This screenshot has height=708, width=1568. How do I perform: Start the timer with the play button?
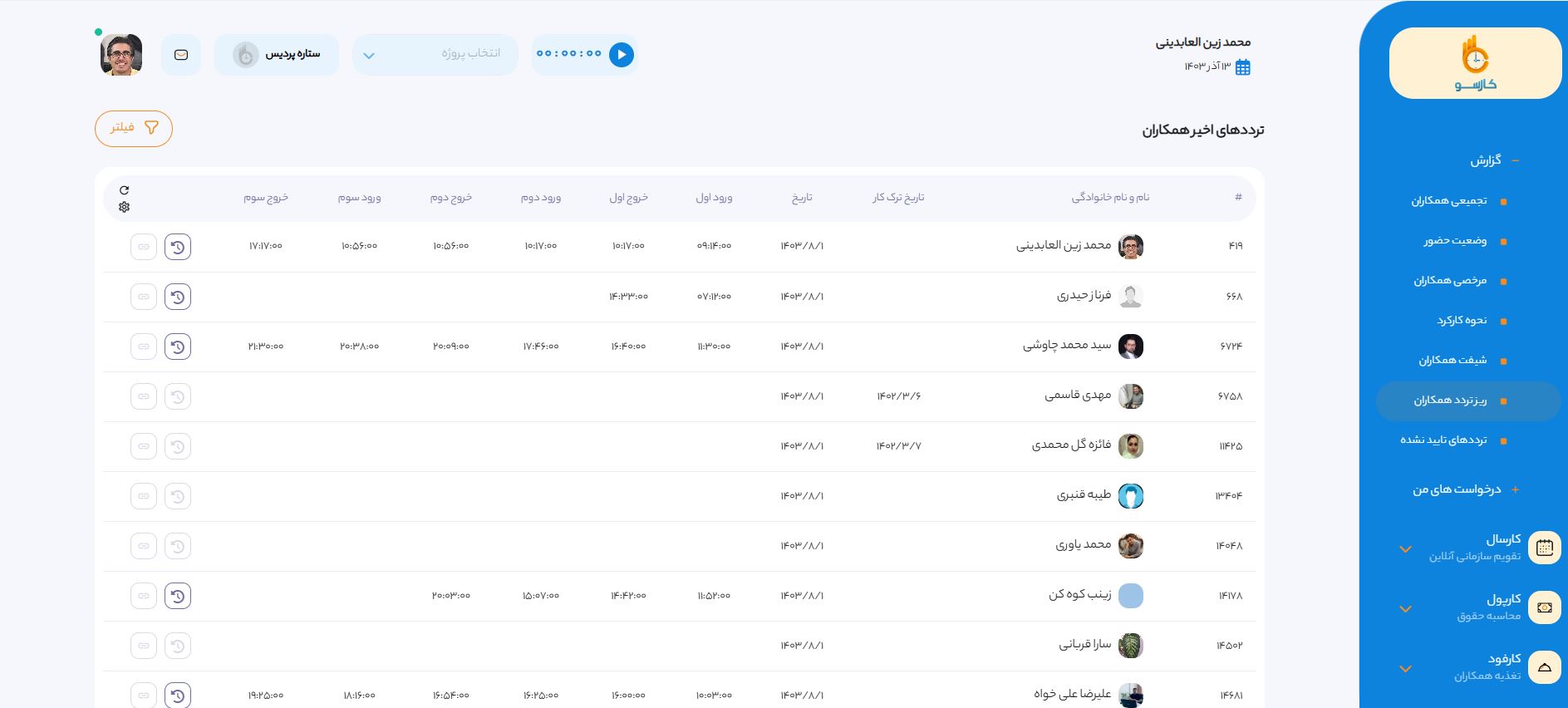621,55
